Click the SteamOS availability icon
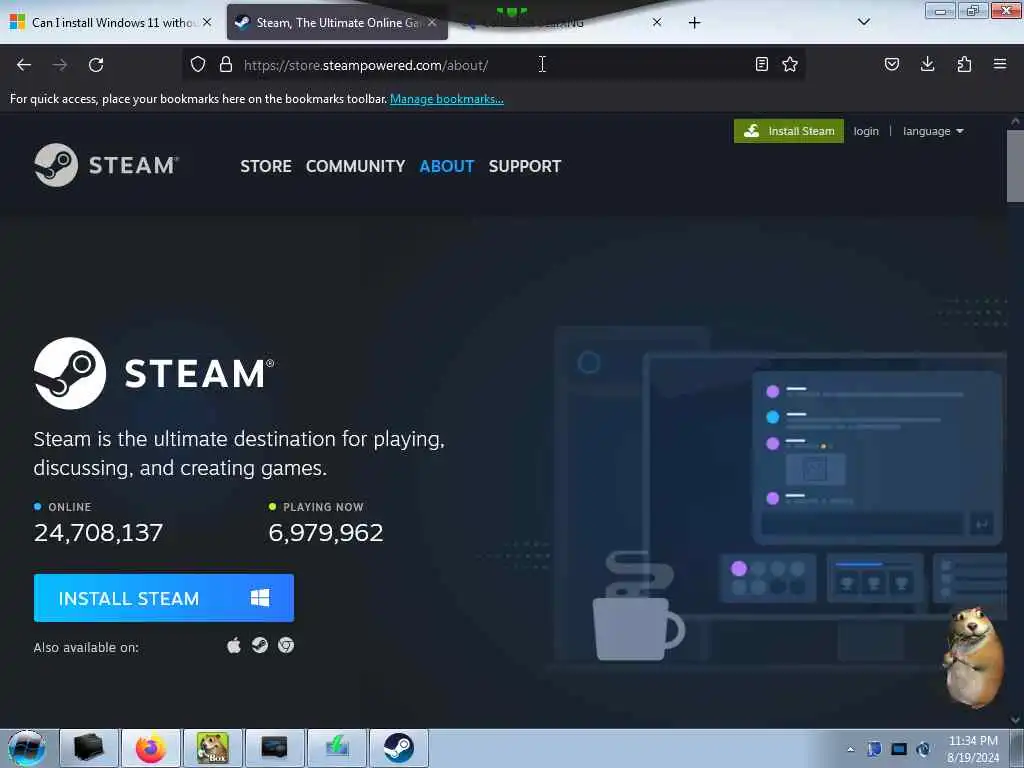Image resolution: width=1024 pixels, height=768 pixels. (x=260, y=645)
